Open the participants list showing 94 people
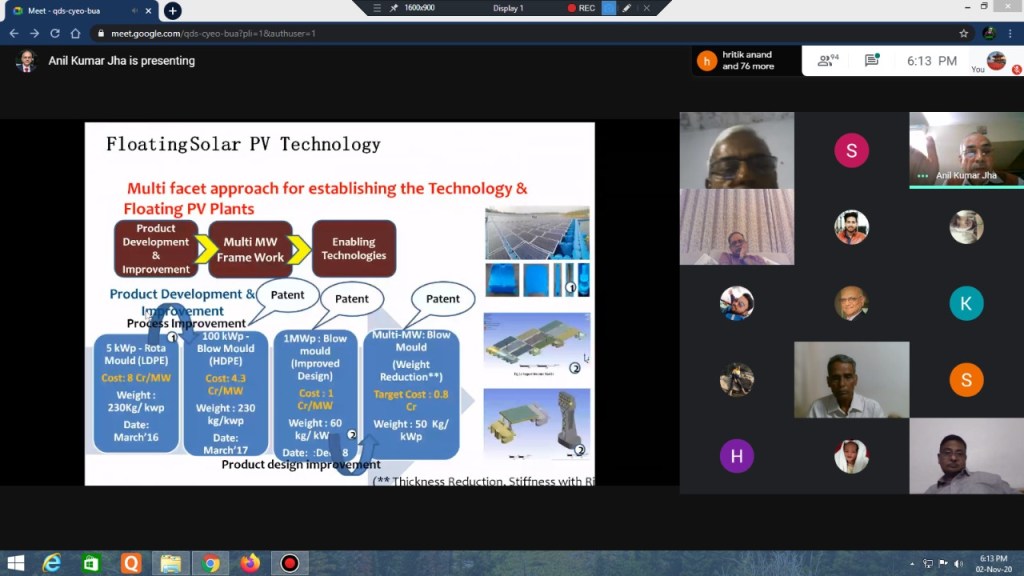 (827, 61)
